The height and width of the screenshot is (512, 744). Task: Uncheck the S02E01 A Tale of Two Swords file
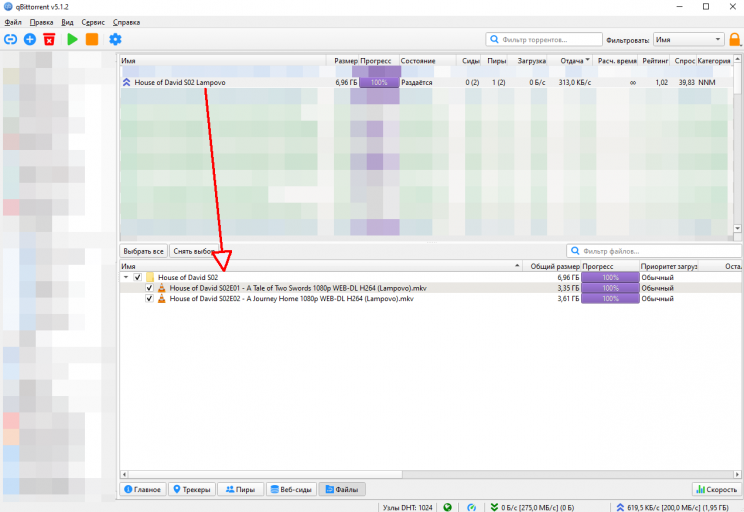pos(149,288)
